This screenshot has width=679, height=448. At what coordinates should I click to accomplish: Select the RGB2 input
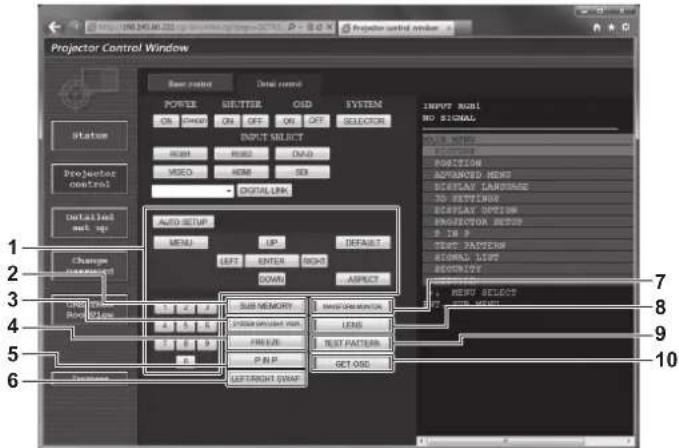pyautogui.click(x=241, y=154)
